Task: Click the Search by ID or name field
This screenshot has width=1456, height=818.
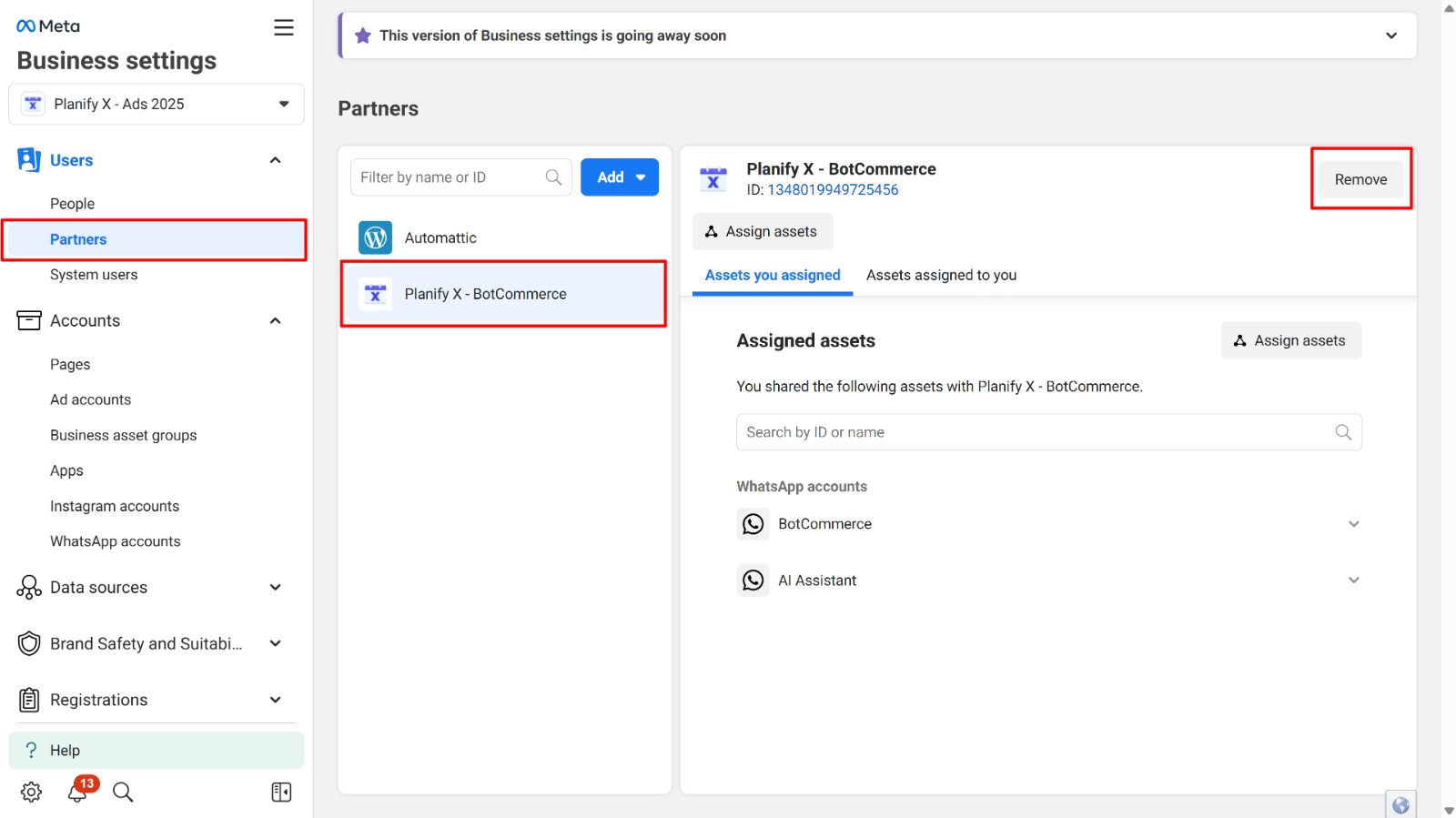Action: coord(1037,432)
